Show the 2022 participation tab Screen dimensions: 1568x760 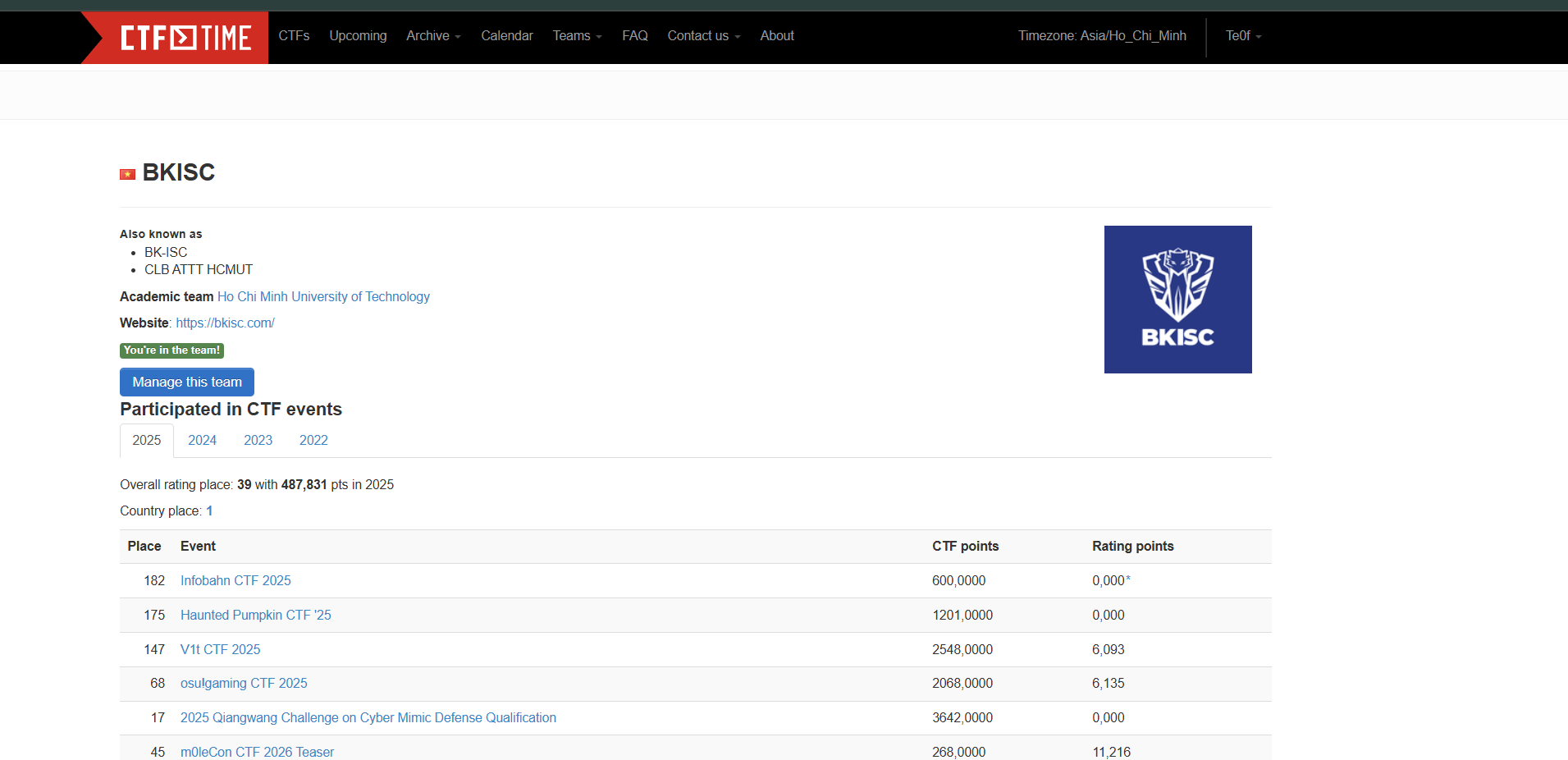(x=313, y=441)
